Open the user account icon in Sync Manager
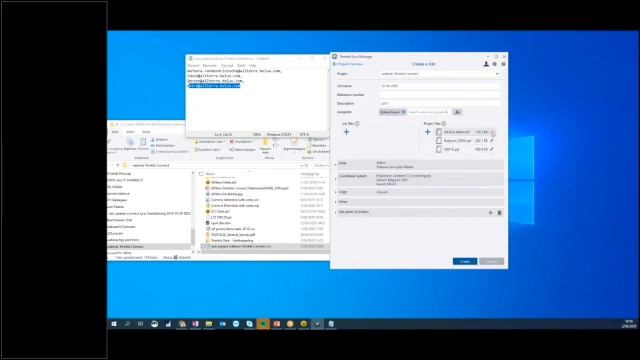The width and height of the screenshot is (640, 360). (x=486, y=64)
